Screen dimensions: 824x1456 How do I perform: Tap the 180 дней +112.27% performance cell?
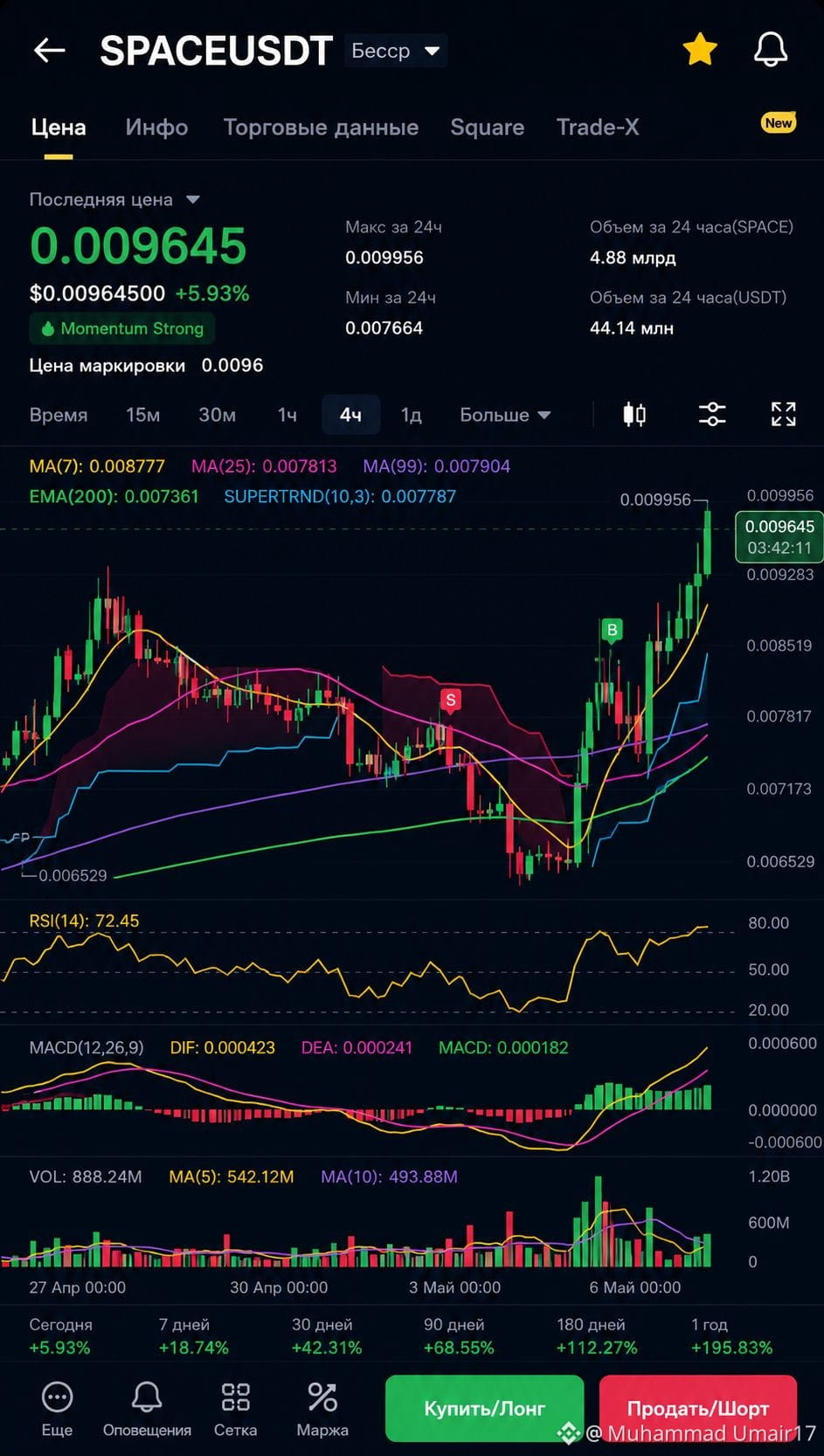[x=597, y=1336]
